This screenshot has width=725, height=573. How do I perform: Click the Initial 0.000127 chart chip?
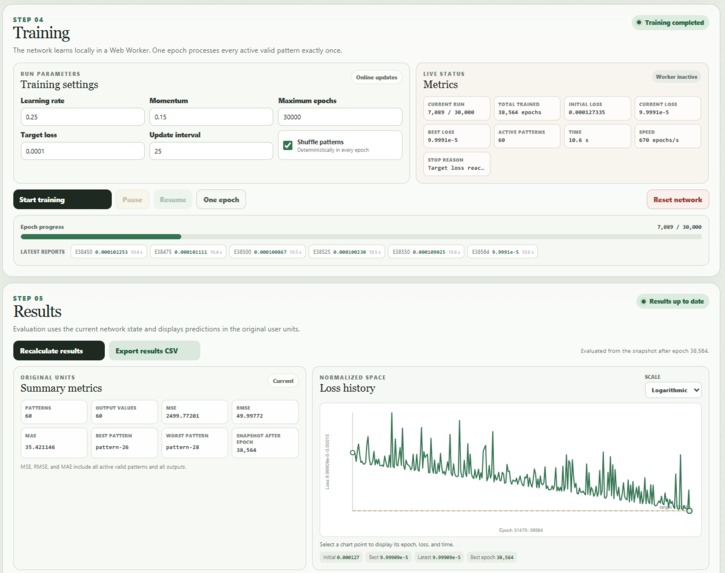(x=341, y=557)
